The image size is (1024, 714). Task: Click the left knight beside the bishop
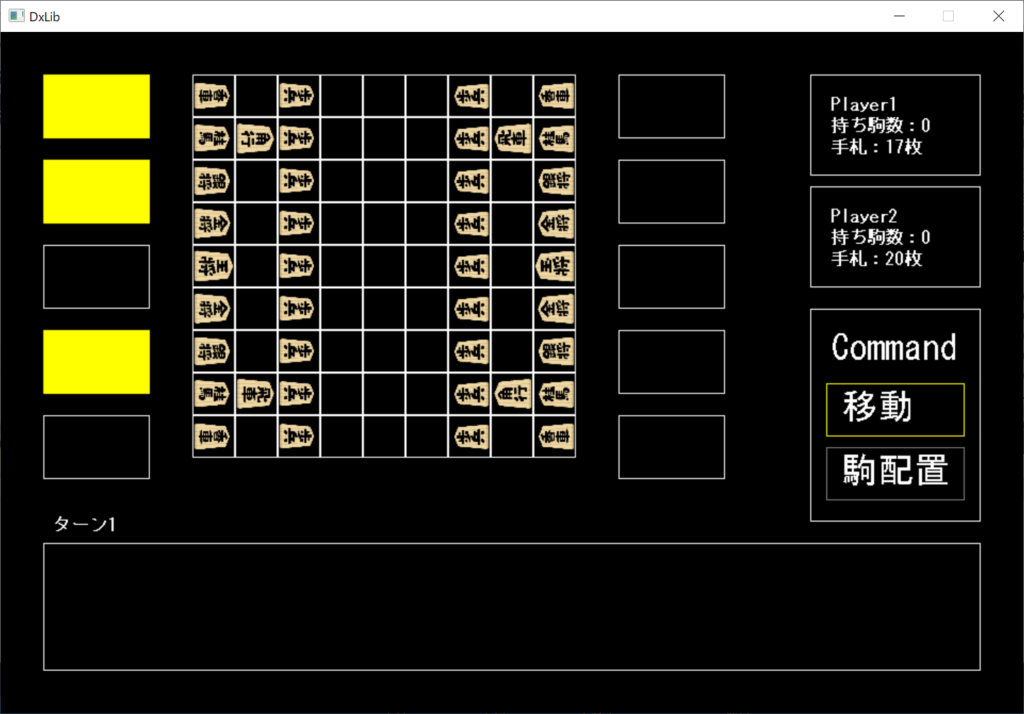tap(213, 138)
